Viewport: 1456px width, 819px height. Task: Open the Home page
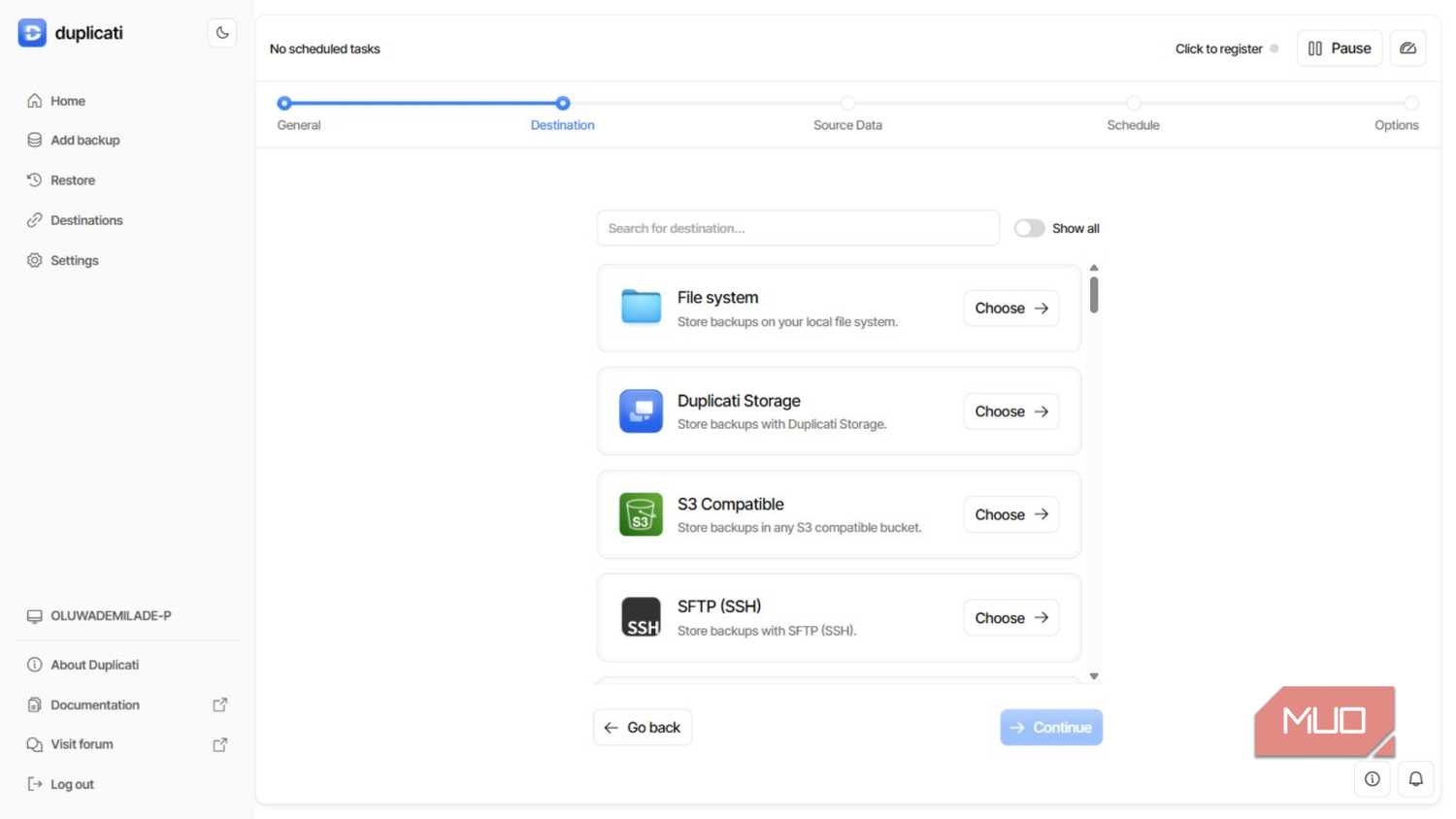point(68,101)
